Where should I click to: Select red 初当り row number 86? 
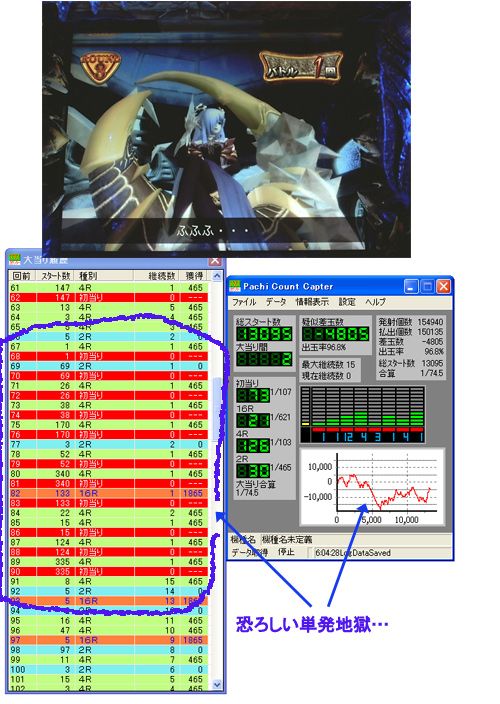(109, 532)
